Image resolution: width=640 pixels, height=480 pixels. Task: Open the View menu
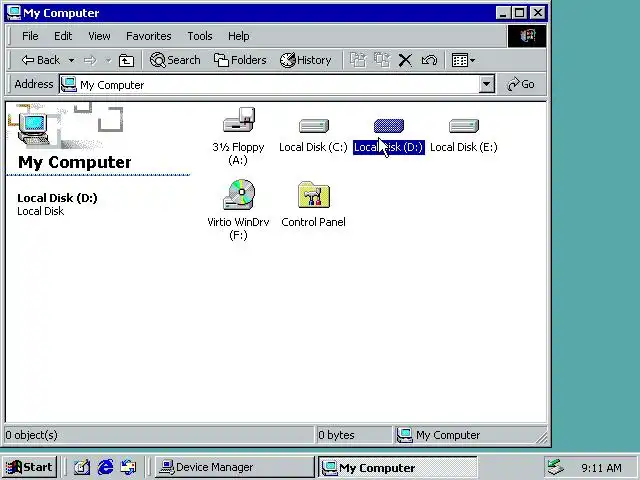99,36
